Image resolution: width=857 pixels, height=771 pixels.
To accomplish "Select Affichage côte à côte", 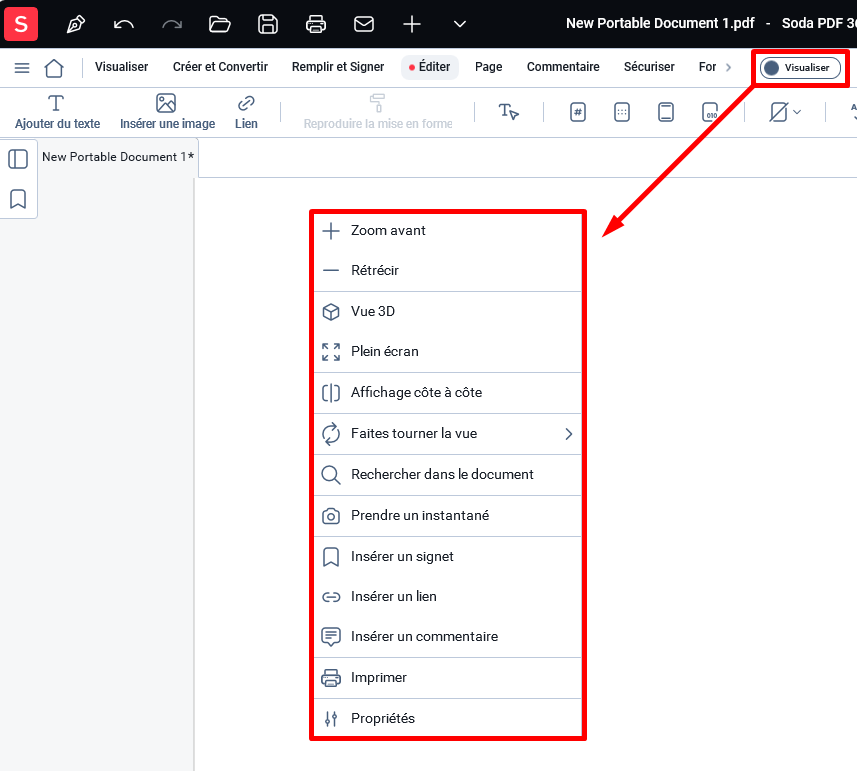I will [x=448, y=393].
